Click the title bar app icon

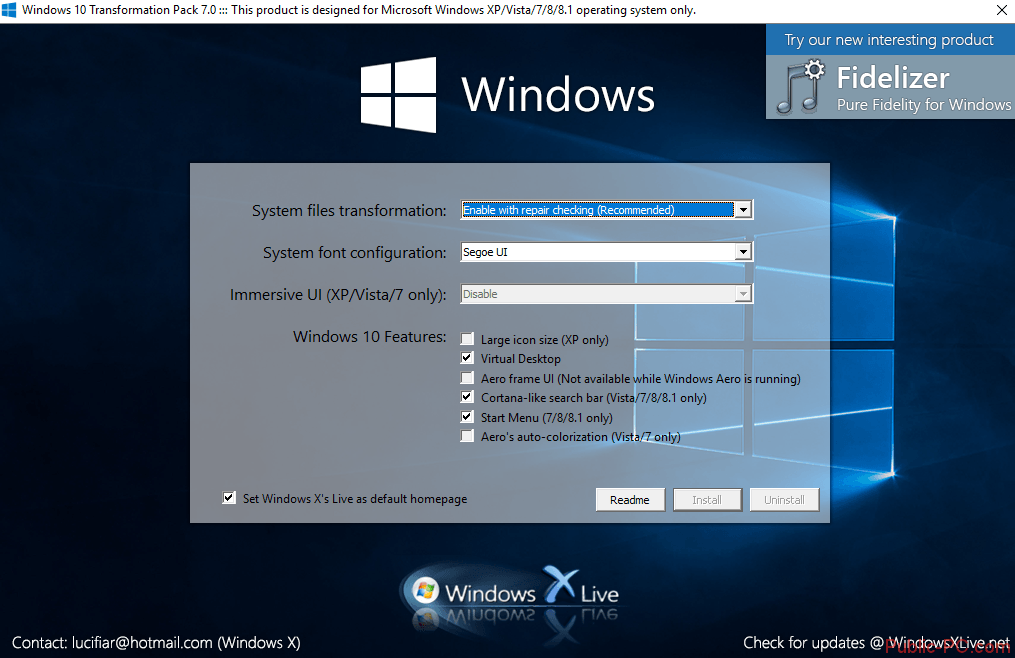pyautogui.click(x=9, y=10)
